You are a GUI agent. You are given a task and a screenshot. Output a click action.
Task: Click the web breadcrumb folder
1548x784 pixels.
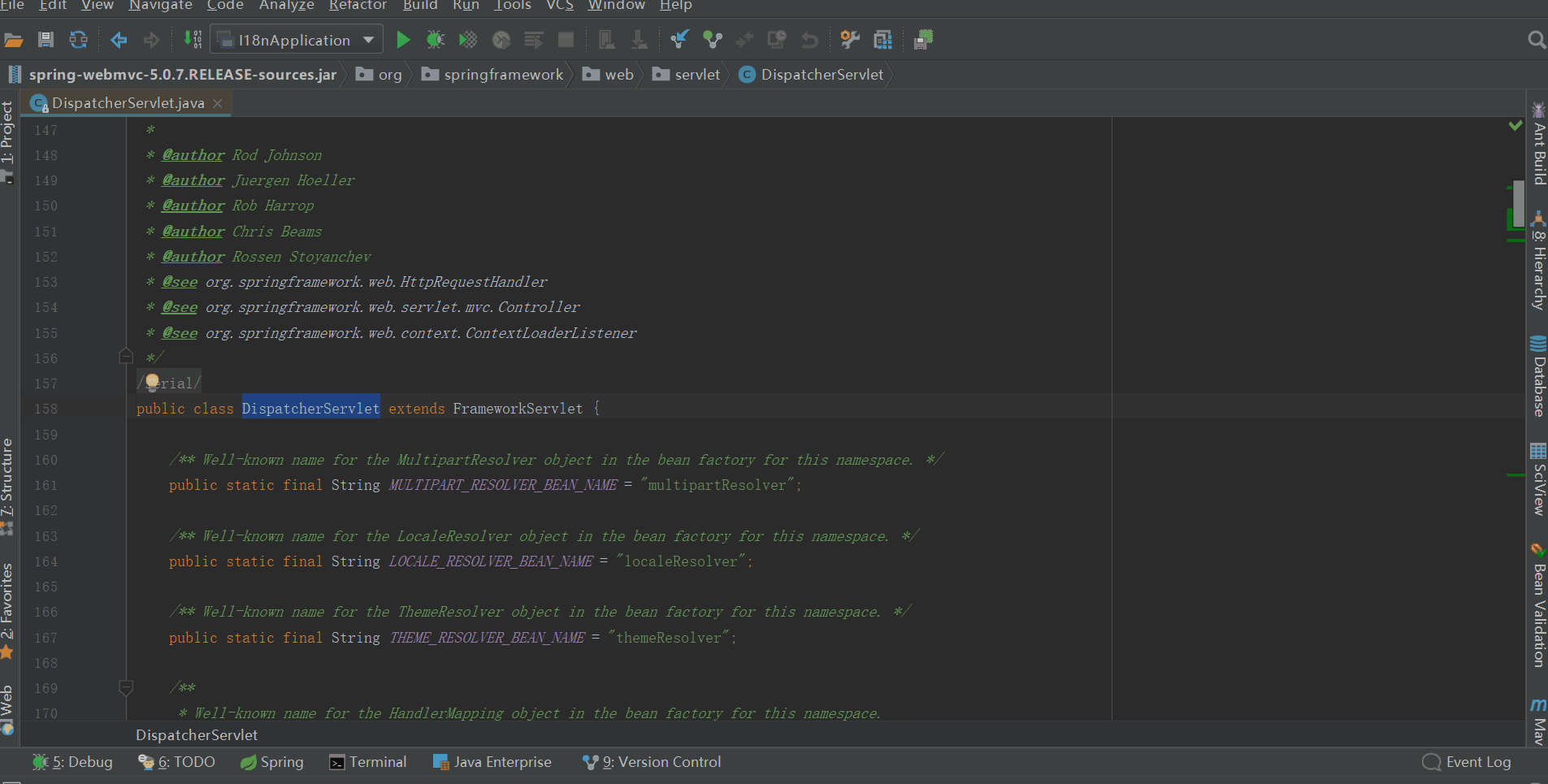pos(609,75)
